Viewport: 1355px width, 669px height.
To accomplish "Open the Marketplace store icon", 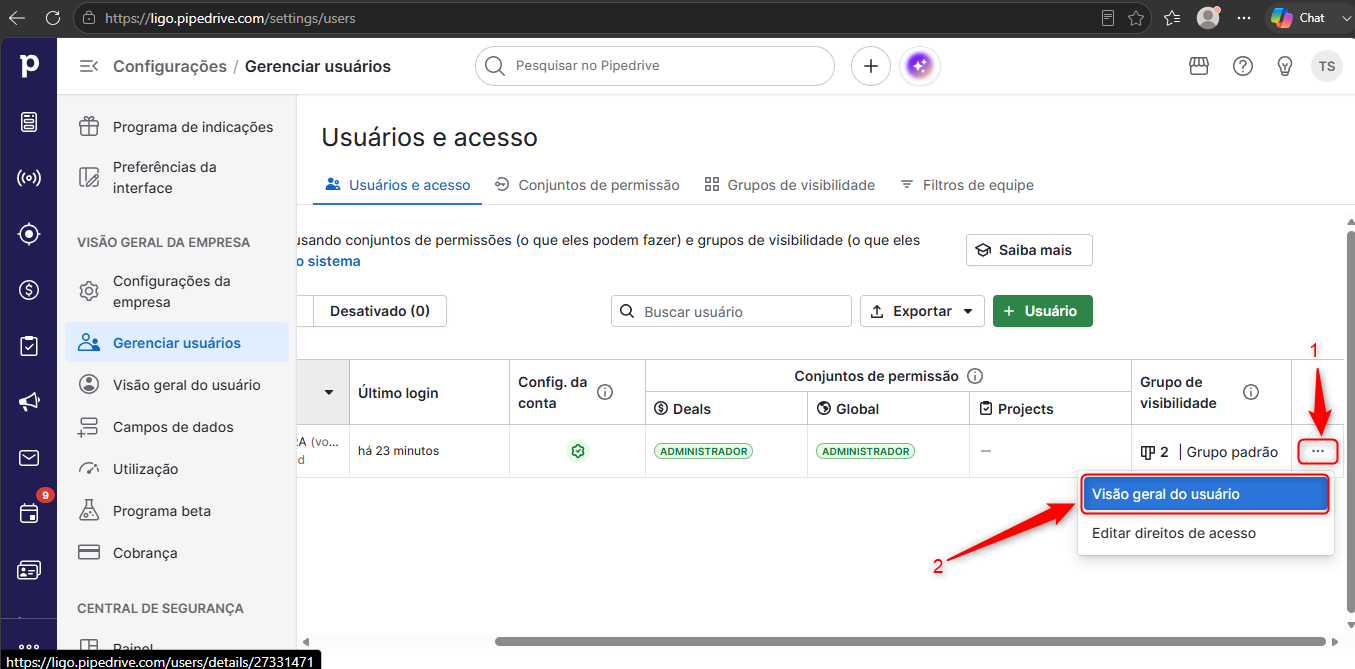I will click(x=1199, y=66).
